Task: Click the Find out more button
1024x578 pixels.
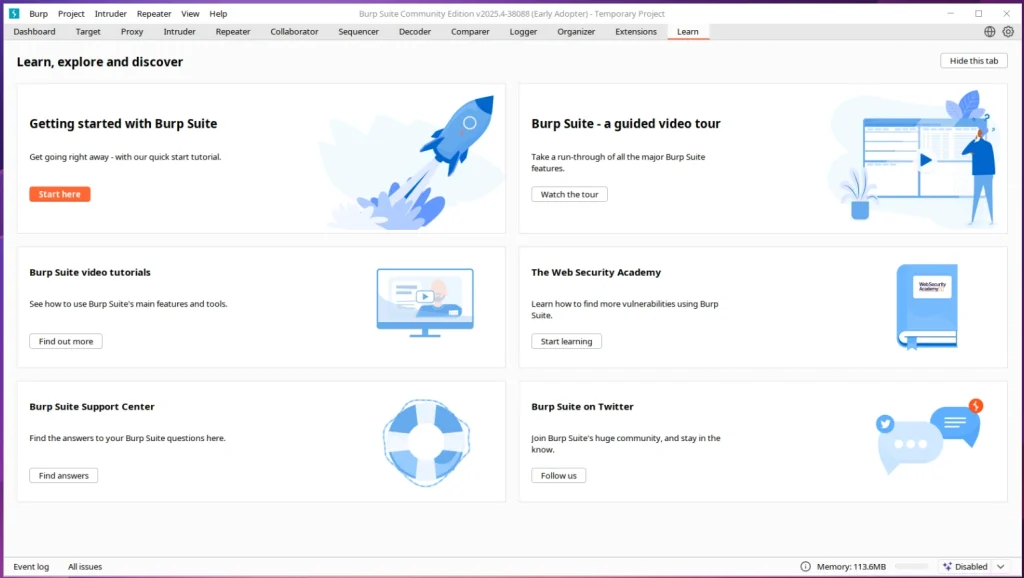Action: (66, 341)
